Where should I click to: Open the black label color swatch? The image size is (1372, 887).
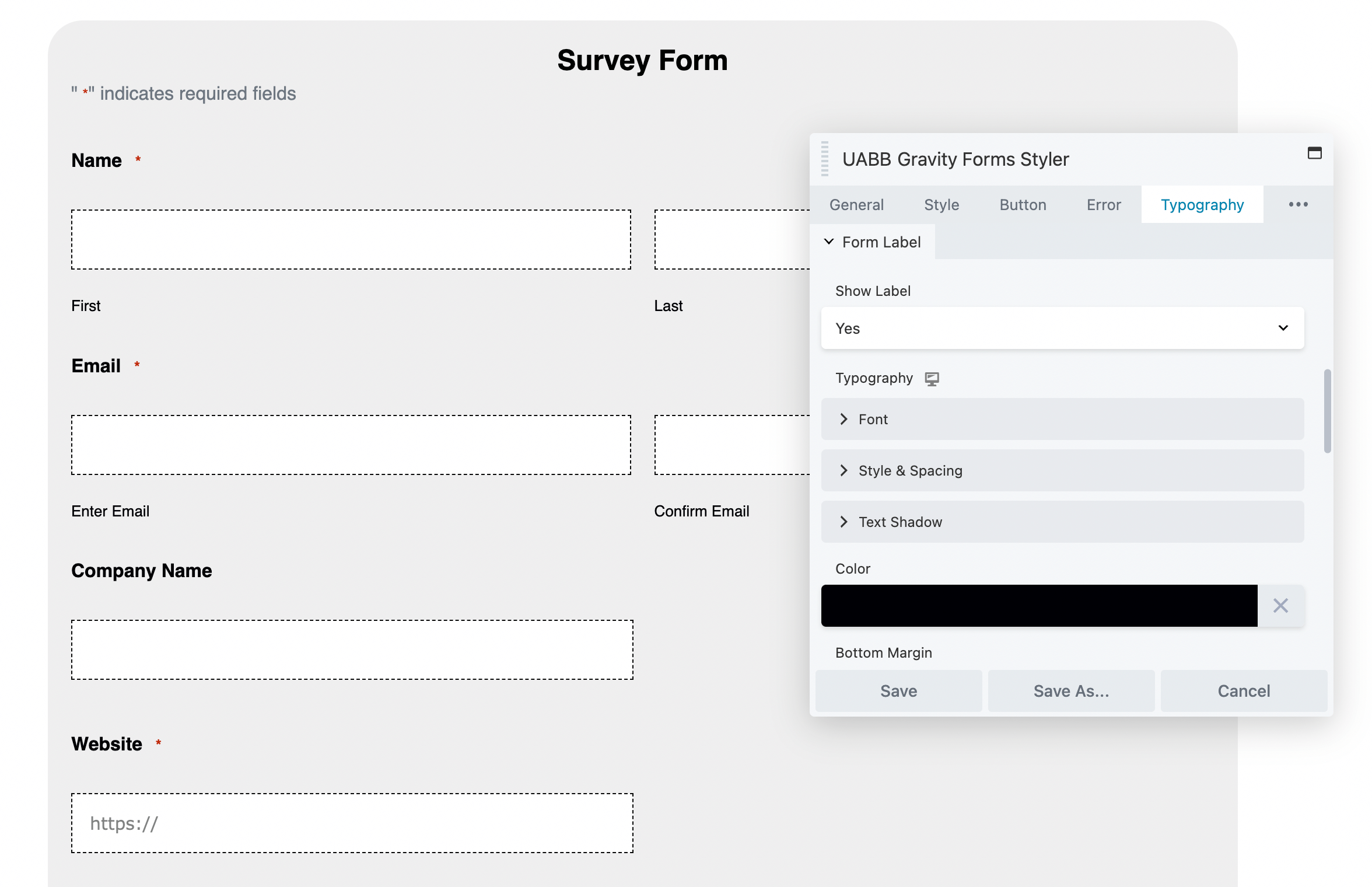[x=1038, y=606]
